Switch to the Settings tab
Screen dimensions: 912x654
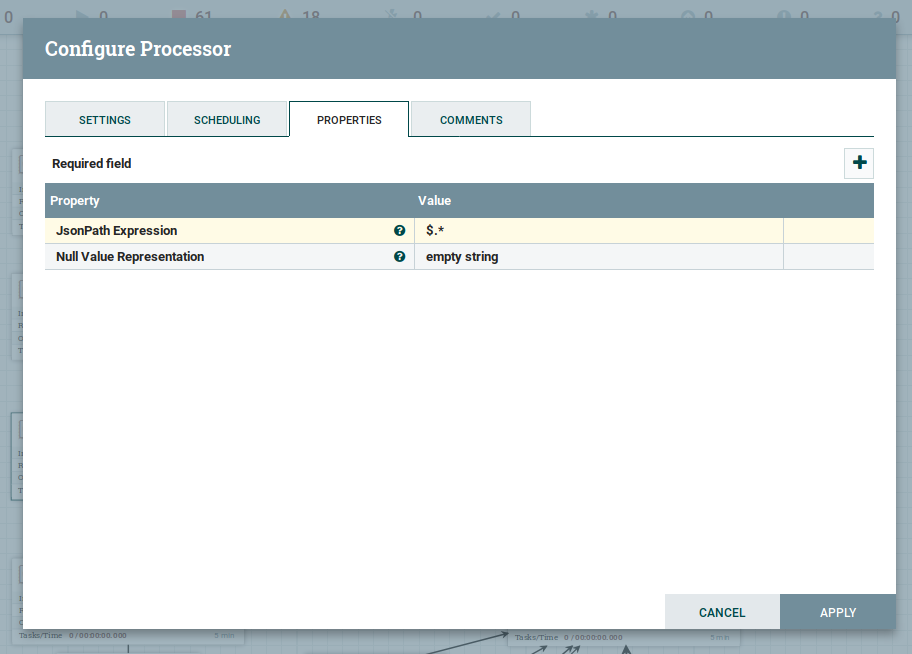(105, 120)
